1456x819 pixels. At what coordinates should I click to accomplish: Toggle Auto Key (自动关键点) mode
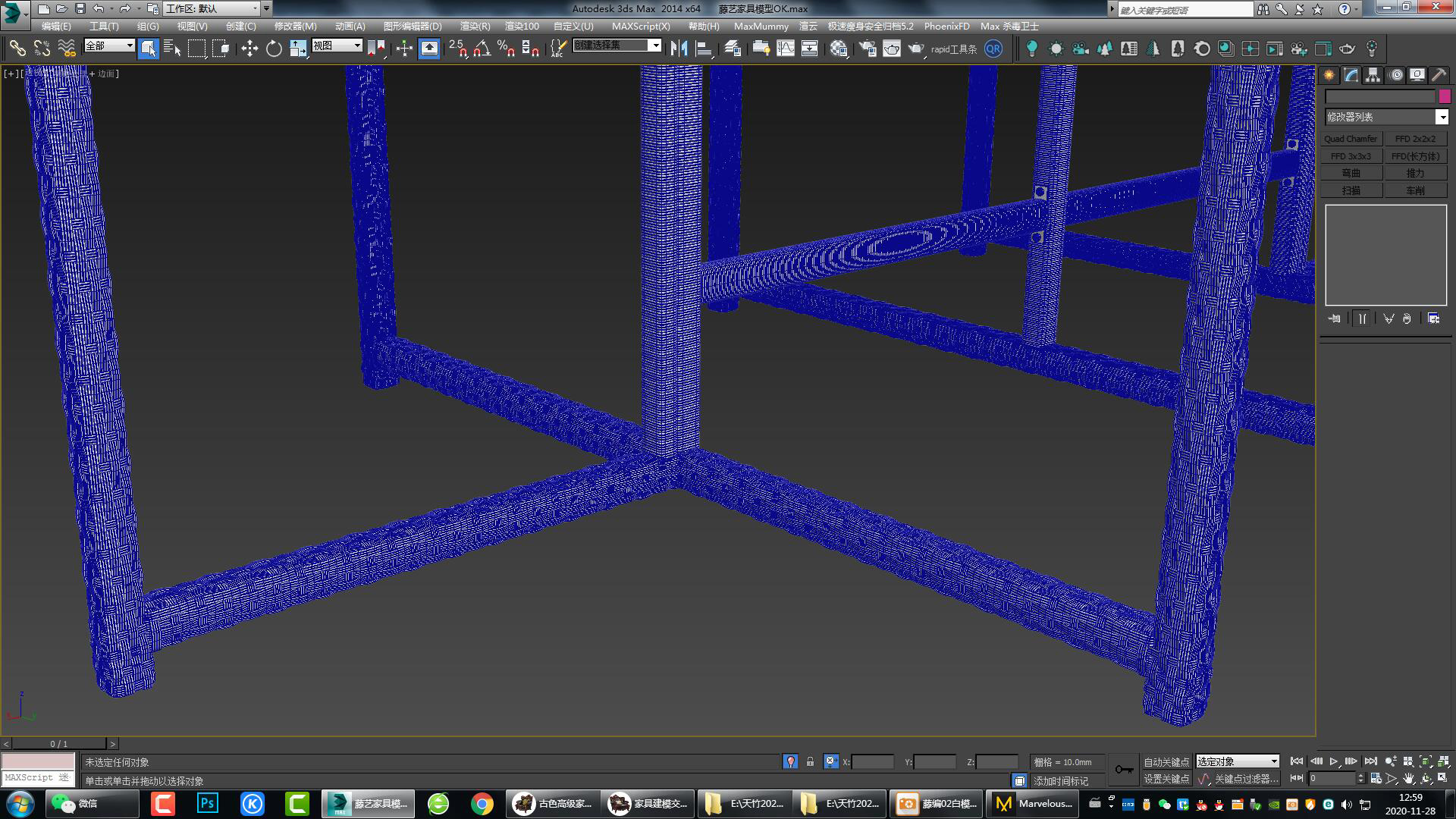pyautogui.click(x=1166, y=761)
